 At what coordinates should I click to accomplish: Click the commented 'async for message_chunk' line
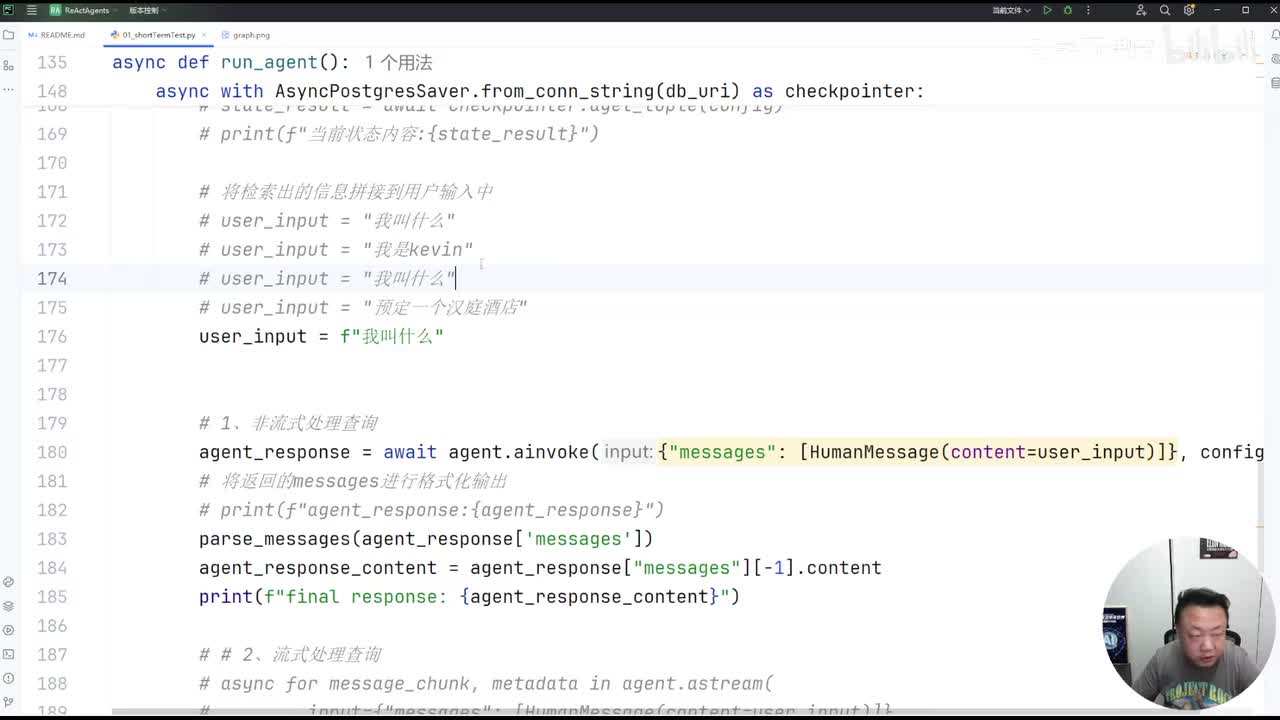(x=486, y=683)
